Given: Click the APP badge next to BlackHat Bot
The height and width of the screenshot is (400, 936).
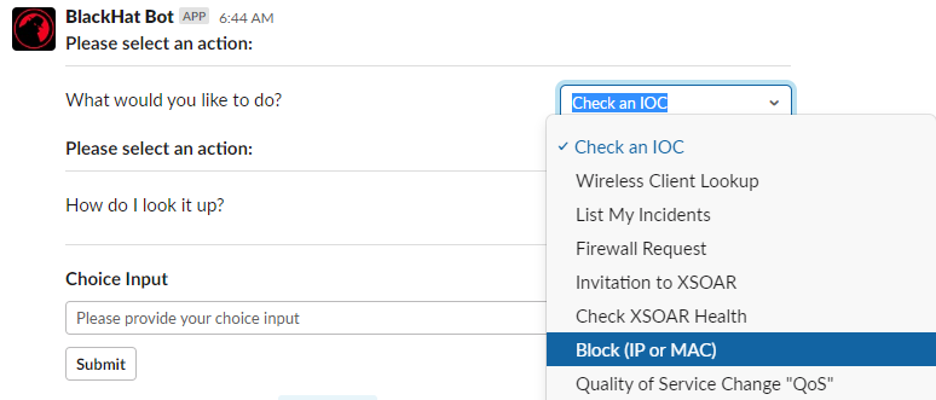Looking at the screenshot, I should 194,16.
